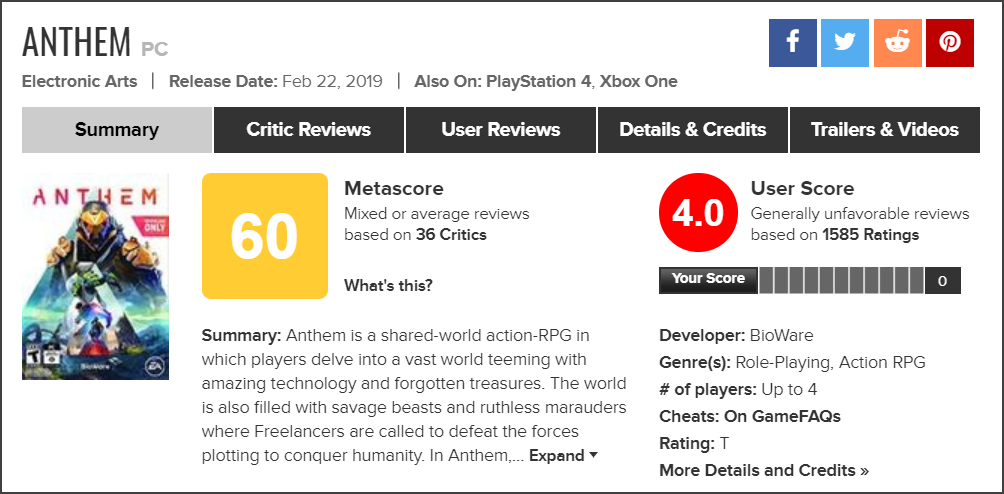Open the User Reviews tab
The image size is (1004, 494).
(501, 130)
